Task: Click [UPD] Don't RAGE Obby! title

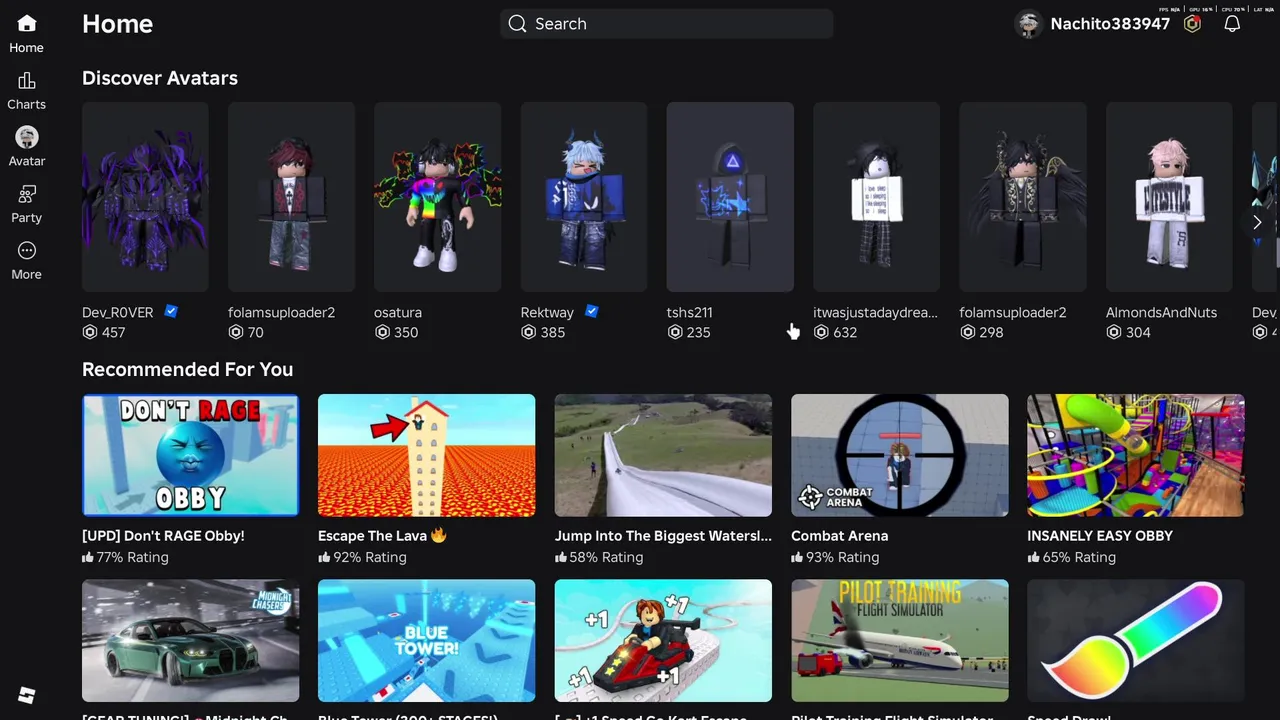Action: pos(163,536)
